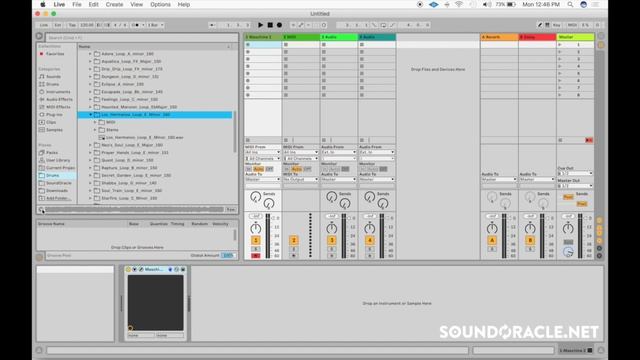Open track 3 Audio From dropdown
640x360 pixels.
coord(338,152)
